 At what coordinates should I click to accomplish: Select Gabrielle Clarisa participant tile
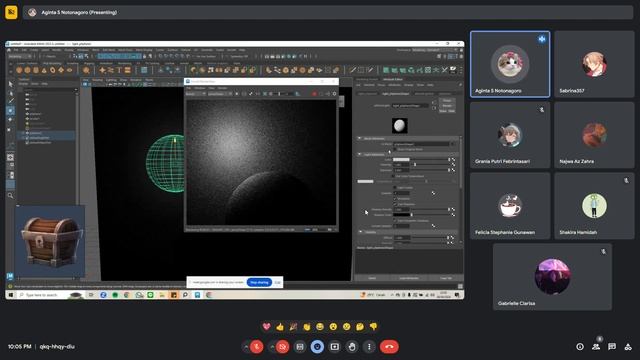552,277
